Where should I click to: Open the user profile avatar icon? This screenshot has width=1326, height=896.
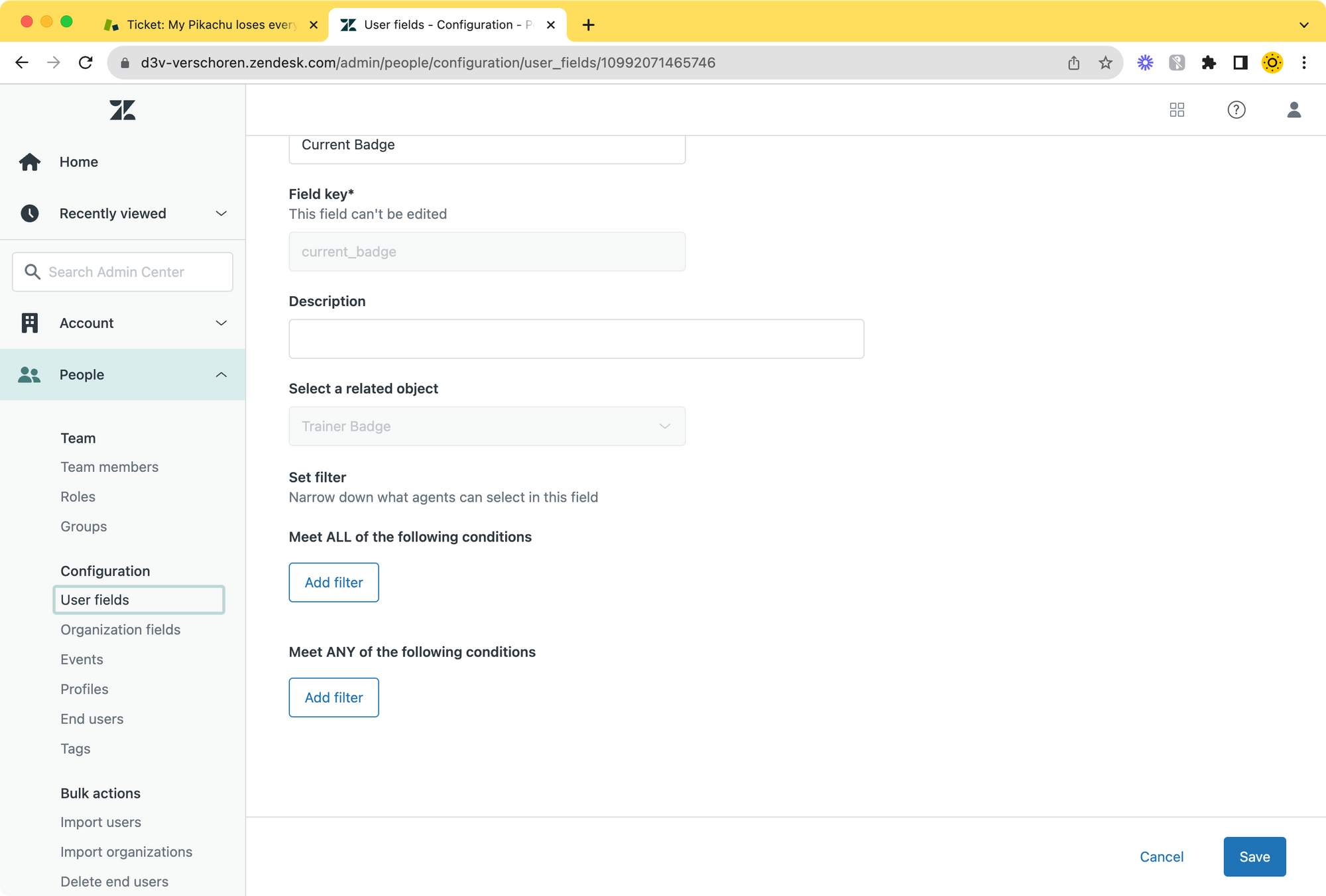click(x=1294, y=110)
